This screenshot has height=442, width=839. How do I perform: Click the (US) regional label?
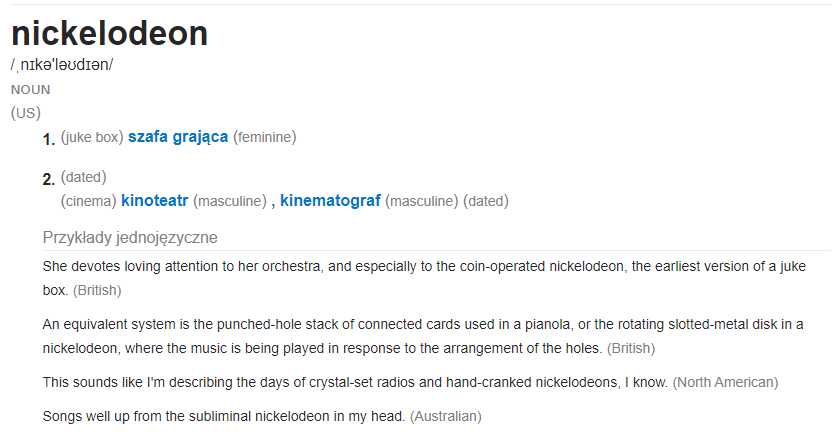26,113
